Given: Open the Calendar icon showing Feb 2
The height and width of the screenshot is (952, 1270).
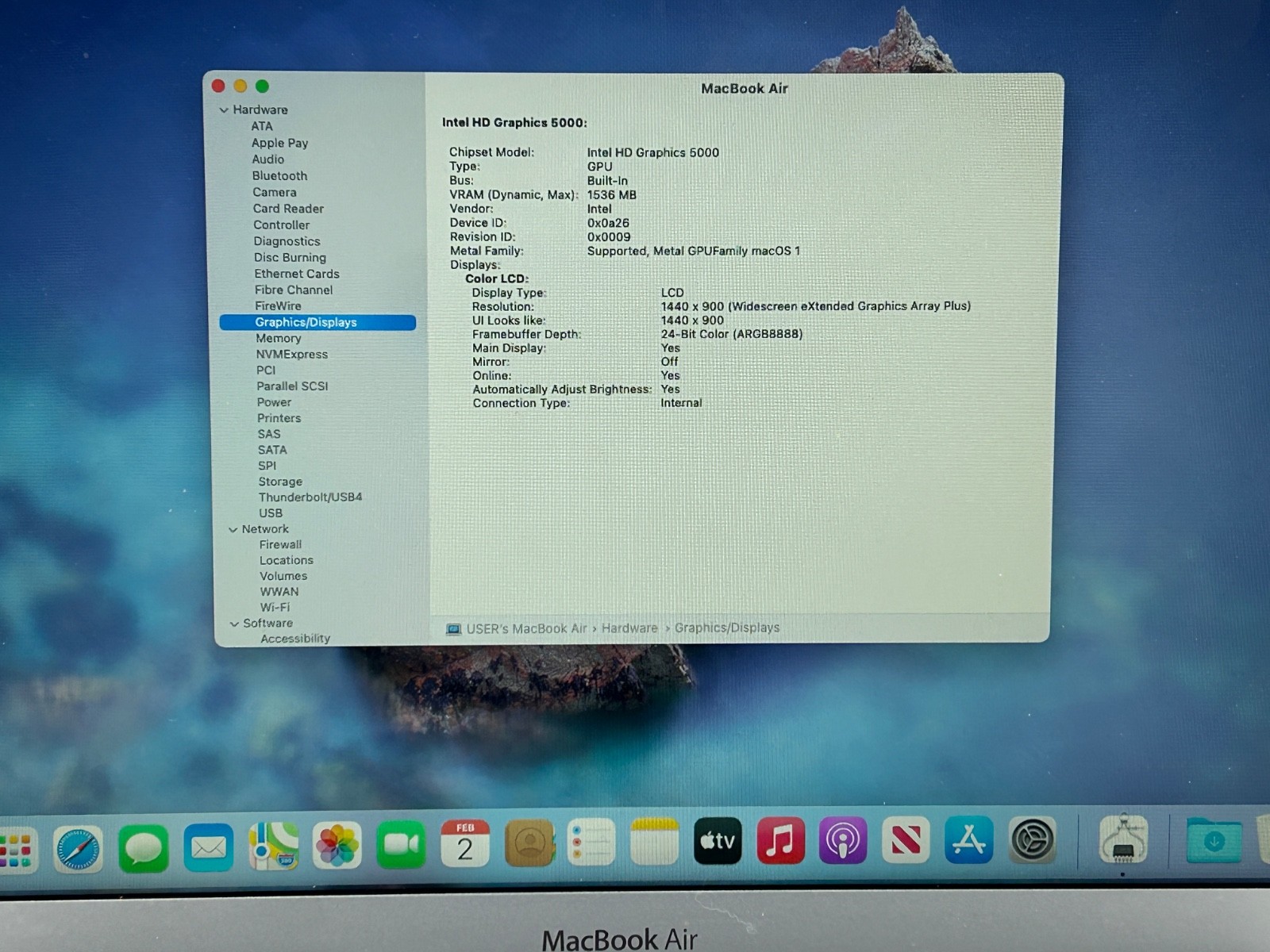Looking at the screenshot, I should (465, 843).
